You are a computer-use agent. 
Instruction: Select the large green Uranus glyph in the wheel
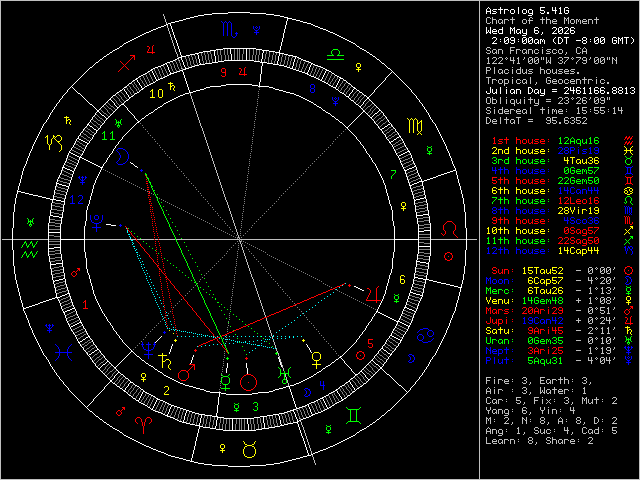tap(284, 376)
